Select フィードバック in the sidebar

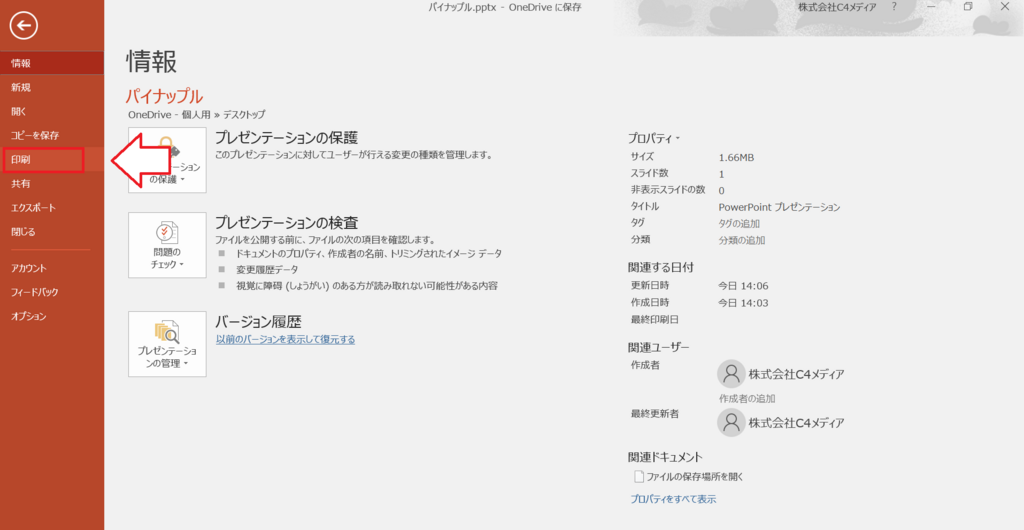coord(52,292)
